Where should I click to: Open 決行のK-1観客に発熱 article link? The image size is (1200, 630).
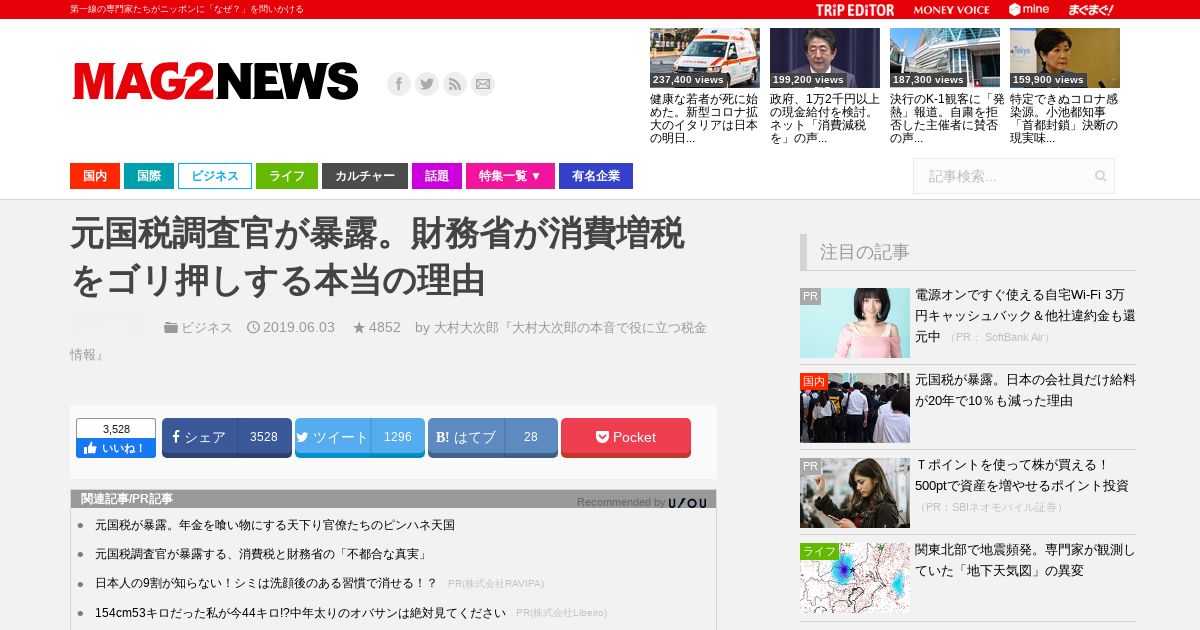(x=945, y=118)
